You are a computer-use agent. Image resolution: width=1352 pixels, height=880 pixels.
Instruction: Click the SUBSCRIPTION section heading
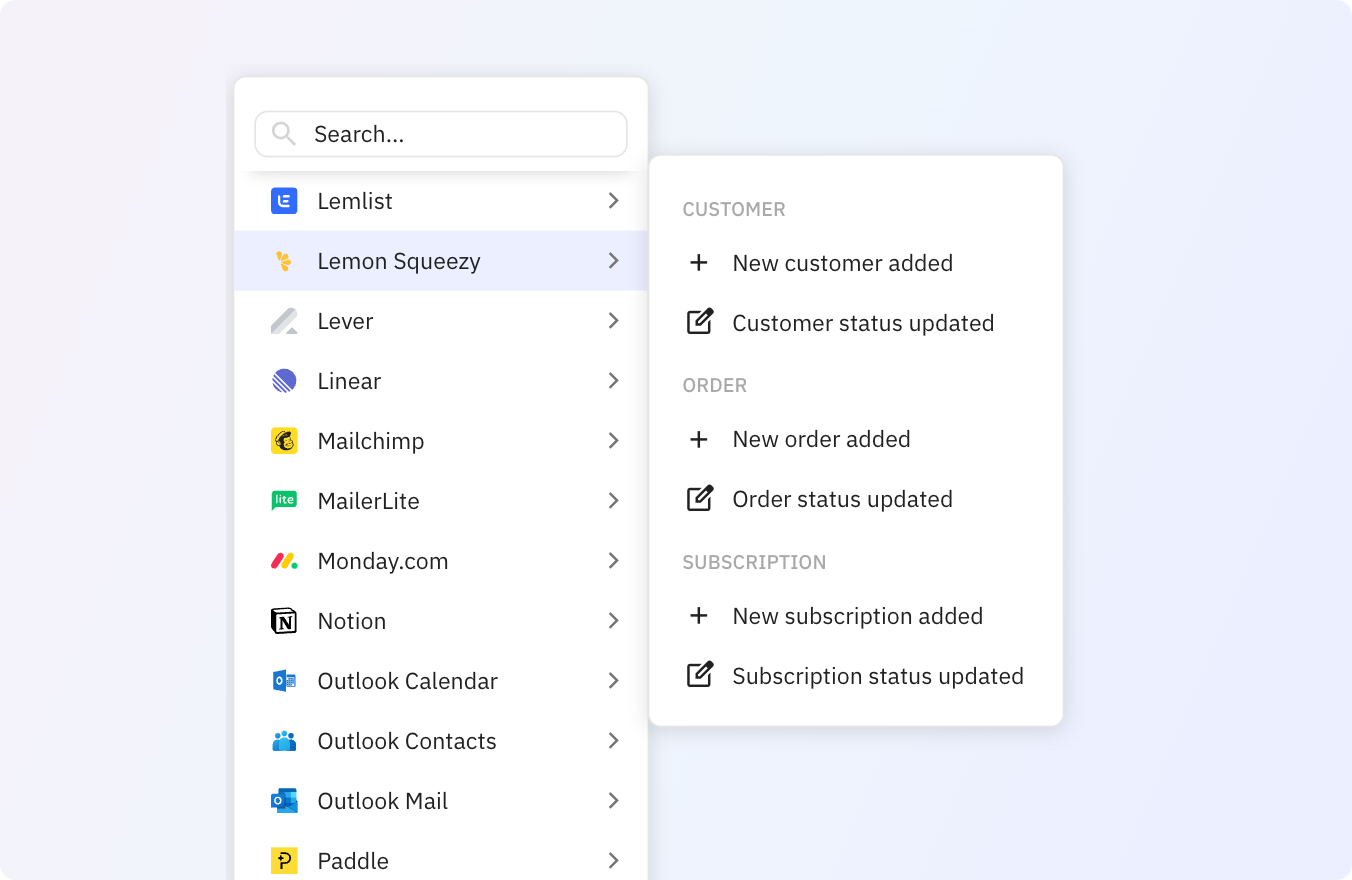755,562
